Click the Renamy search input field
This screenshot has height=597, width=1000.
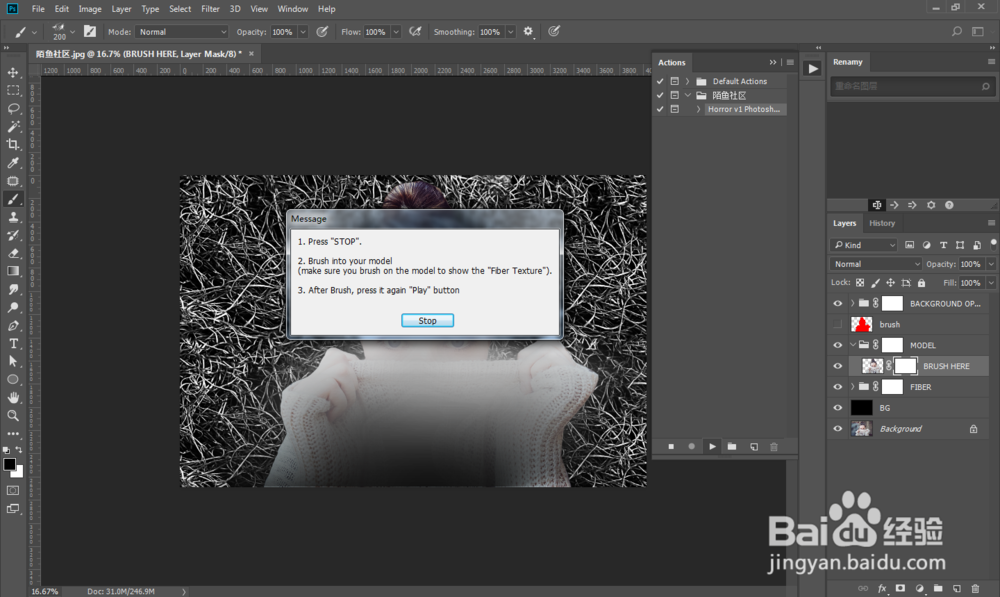(912, 86)
